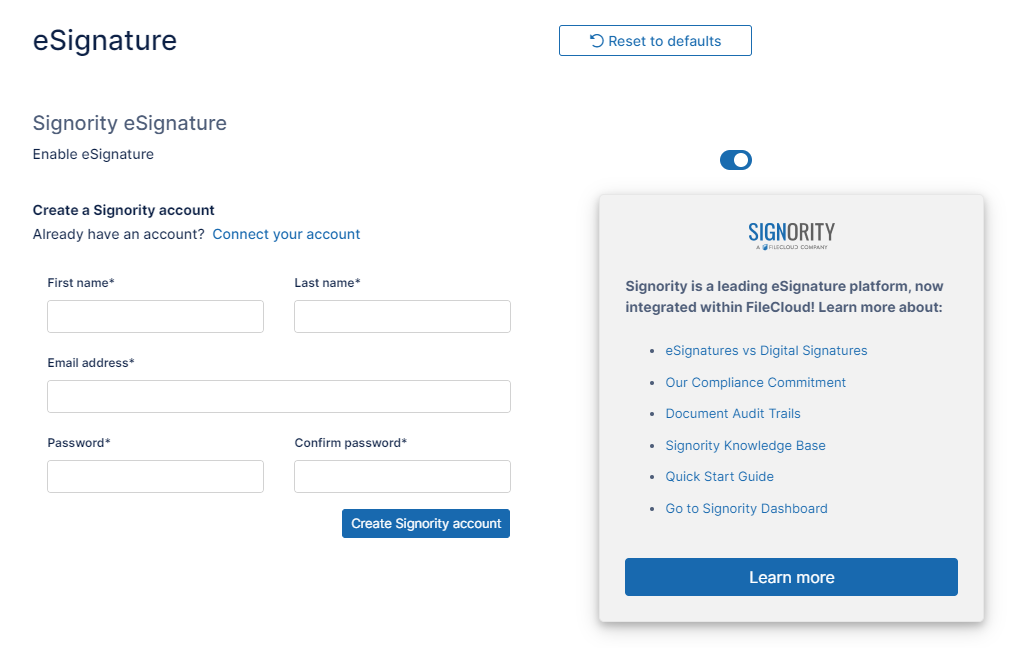Select the Confirm password field

pyautogui.click(x=402, y=476)
